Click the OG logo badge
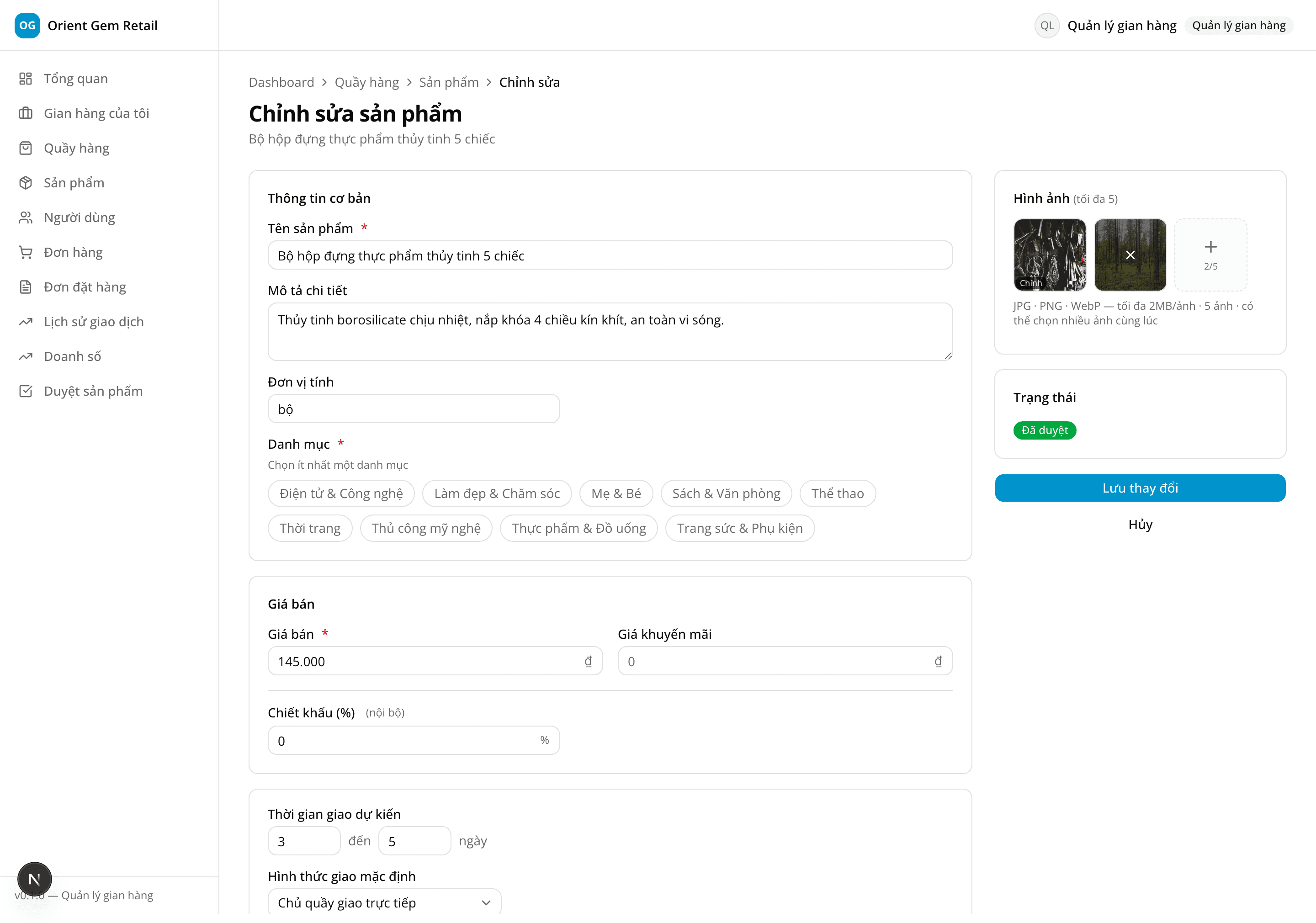 (27, 25)
